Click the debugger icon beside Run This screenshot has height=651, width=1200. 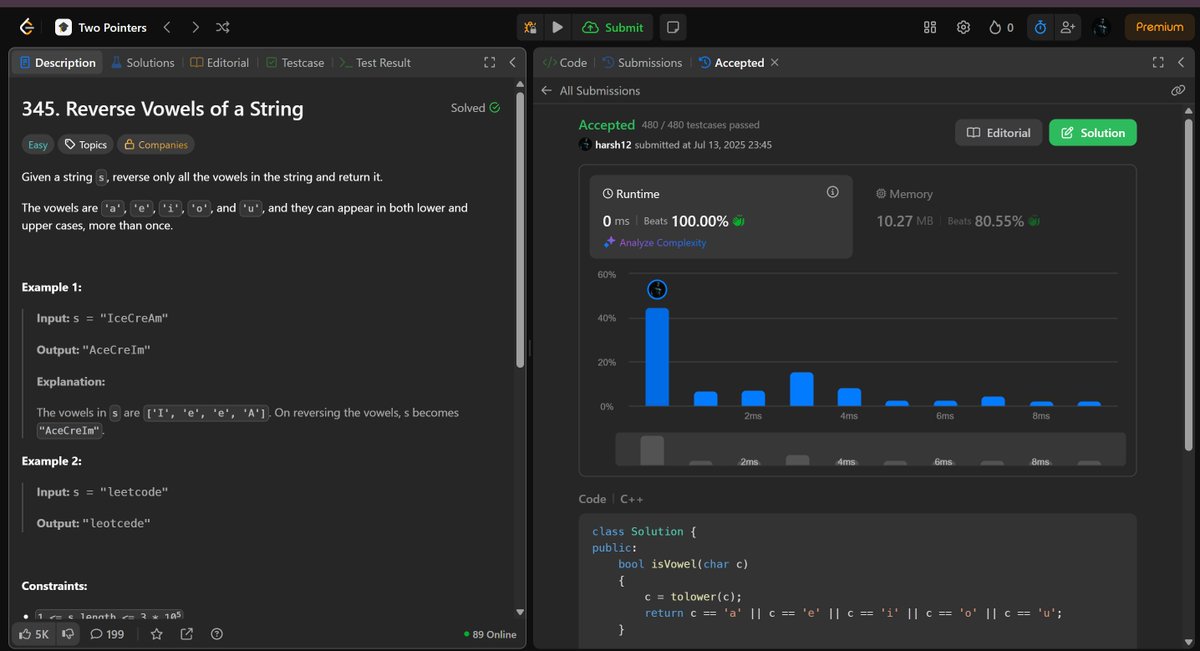[531, 27]
